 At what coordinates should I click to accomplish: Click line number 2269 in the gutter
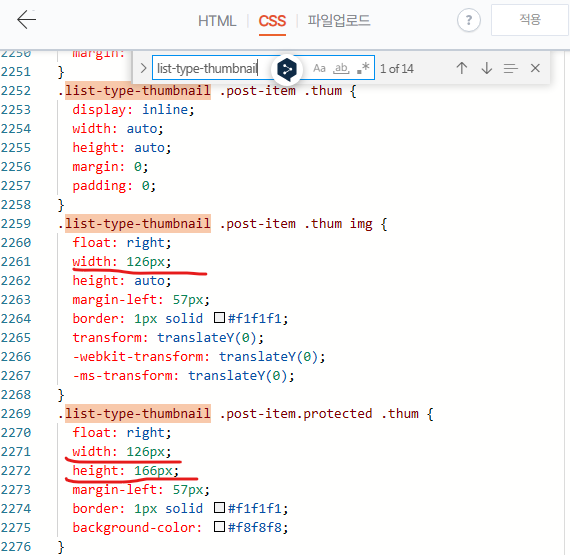(16, 413)
